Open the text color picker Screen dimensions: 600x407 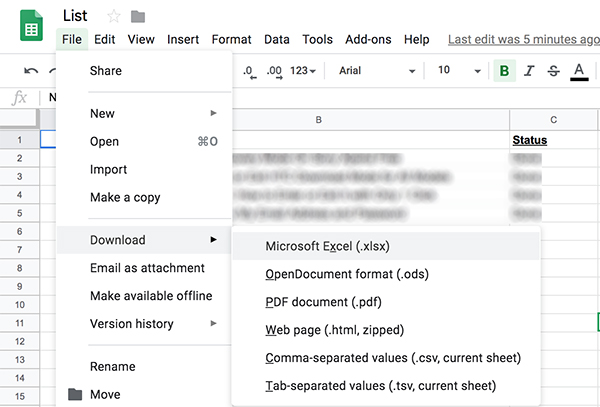pyautogui.click(x=579, y=71)
